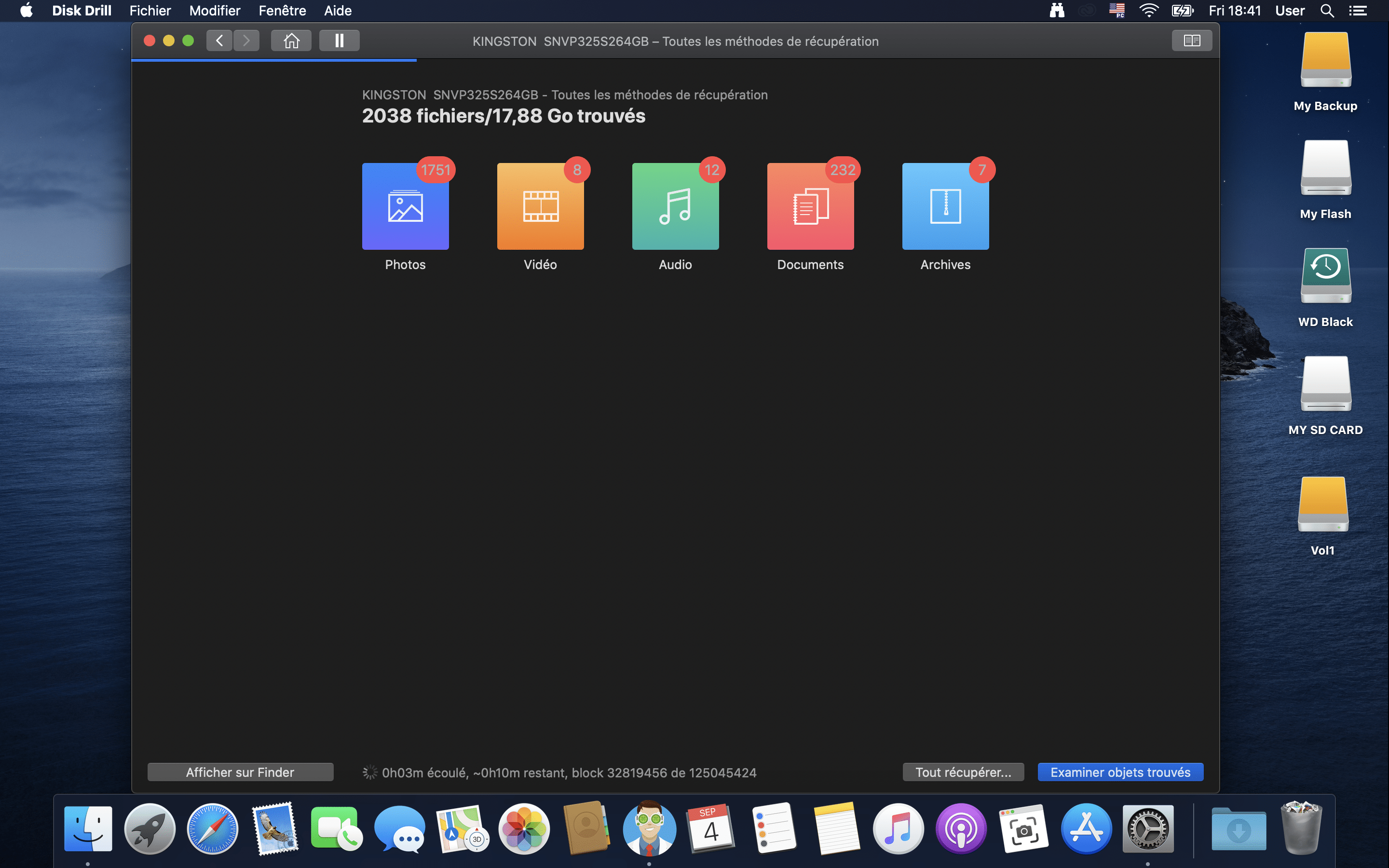Open the Fichier menu
Image resolution: width=1389 pixels, height=868 pixels.
150,11
